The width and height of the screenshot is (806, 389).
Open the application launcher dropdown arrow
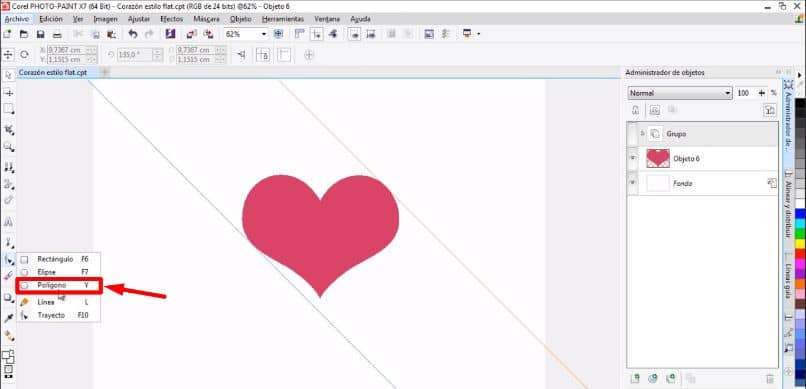tap(479, 34)
